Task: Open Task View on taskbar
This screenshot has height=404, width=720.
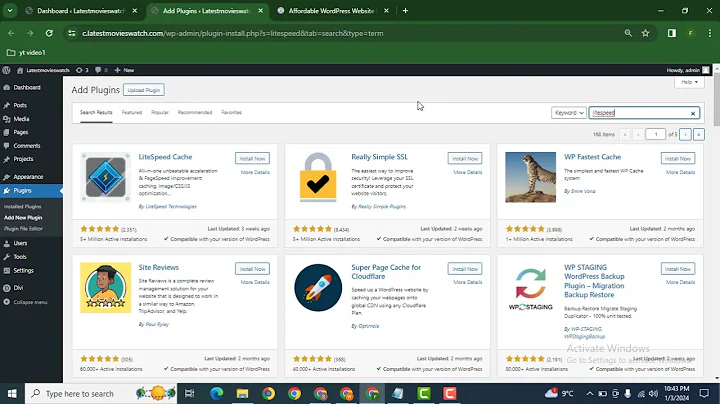Action: pyautogui.click(x=189, y=393)
